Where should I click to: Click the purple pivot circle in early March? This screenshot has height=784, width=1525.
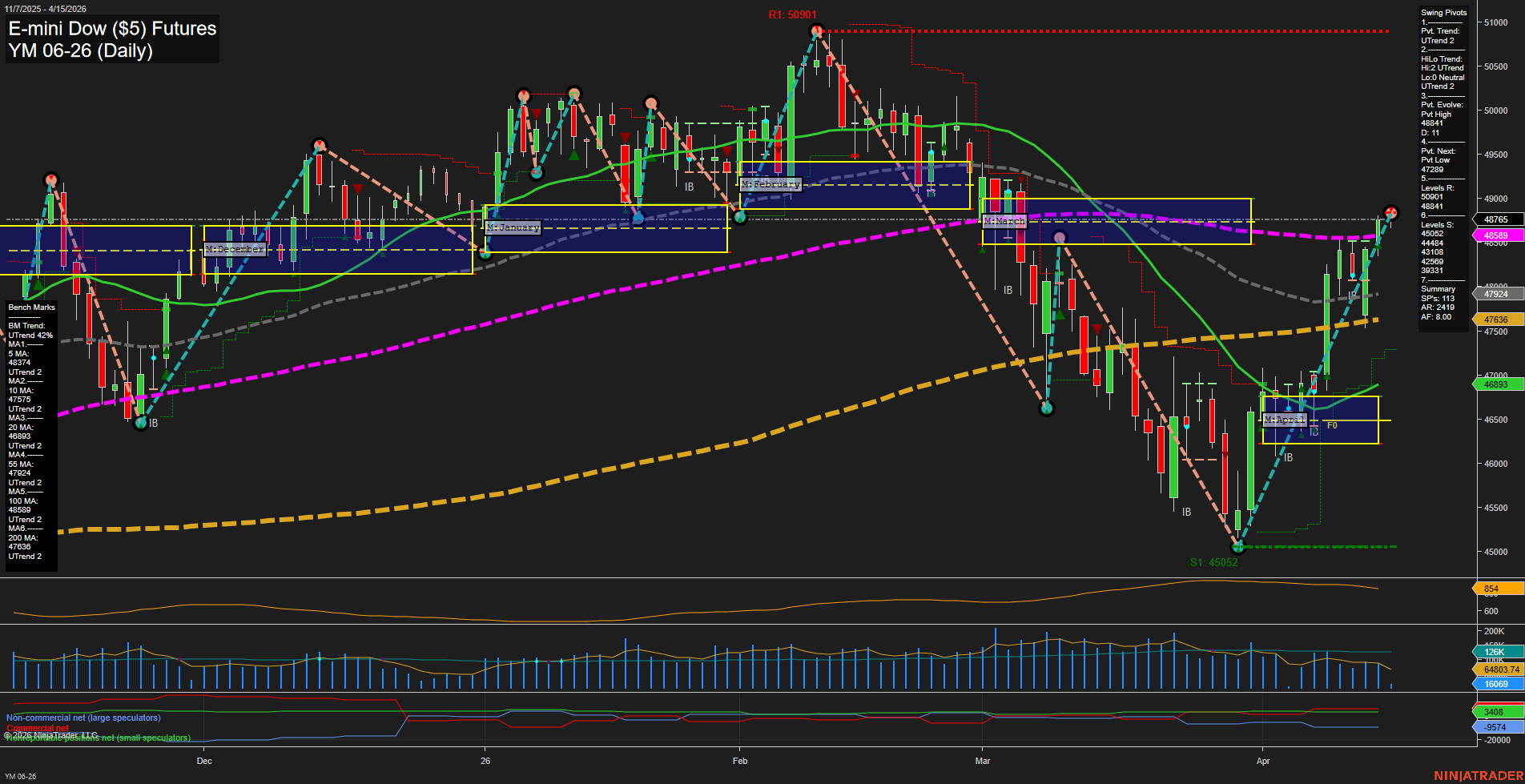pyautogui.click(x=1059, y=238)
